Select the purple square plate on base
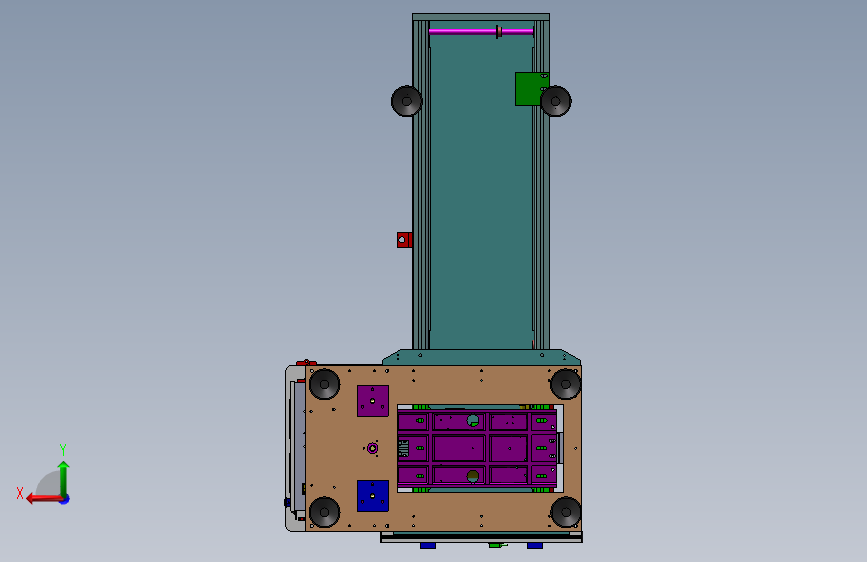The width and height of the screenshot is (867, 562). tap(373, 401)
